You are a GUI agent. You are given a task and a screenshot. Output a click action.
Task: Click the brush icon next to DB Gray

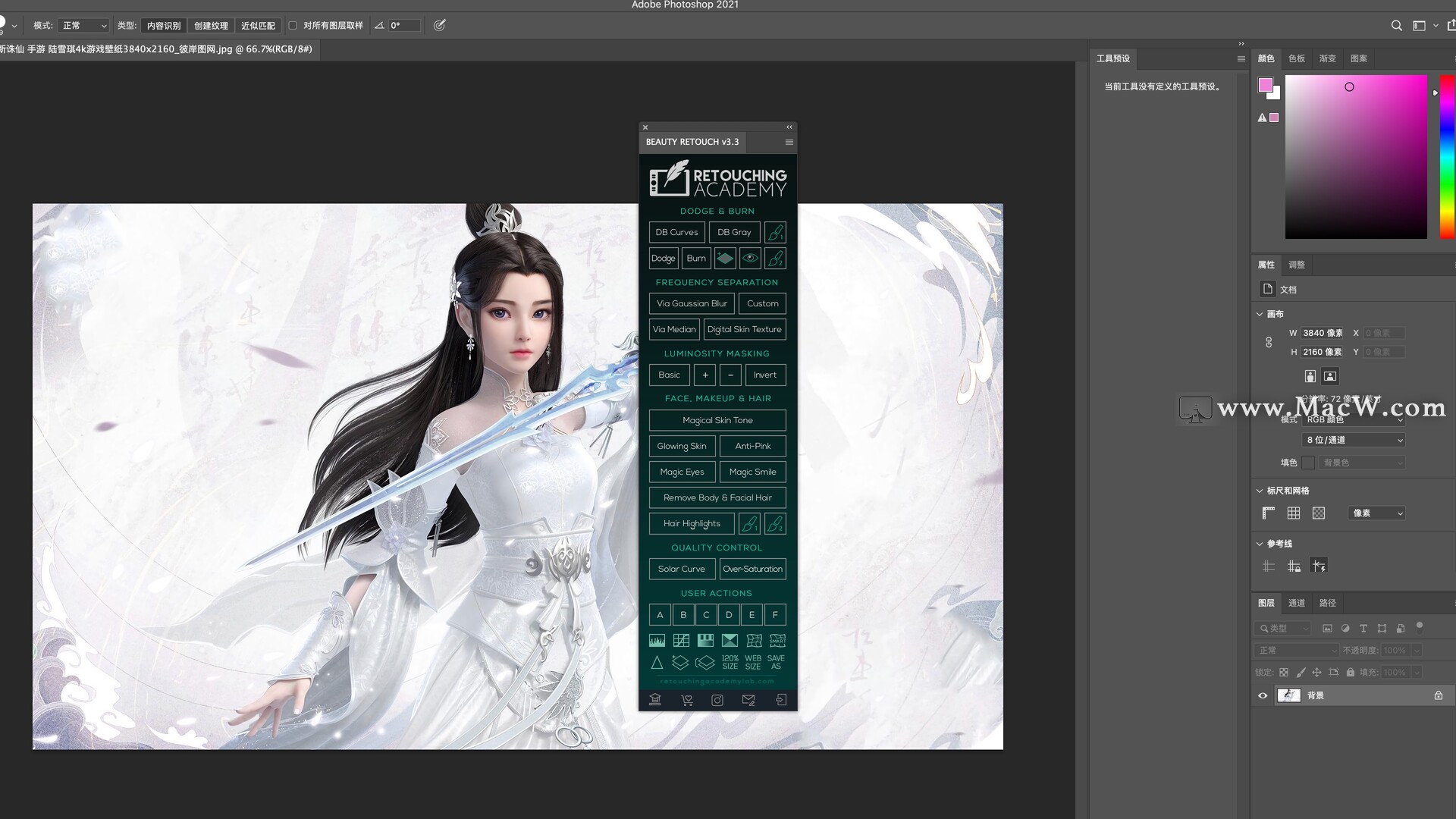(775, 232)
